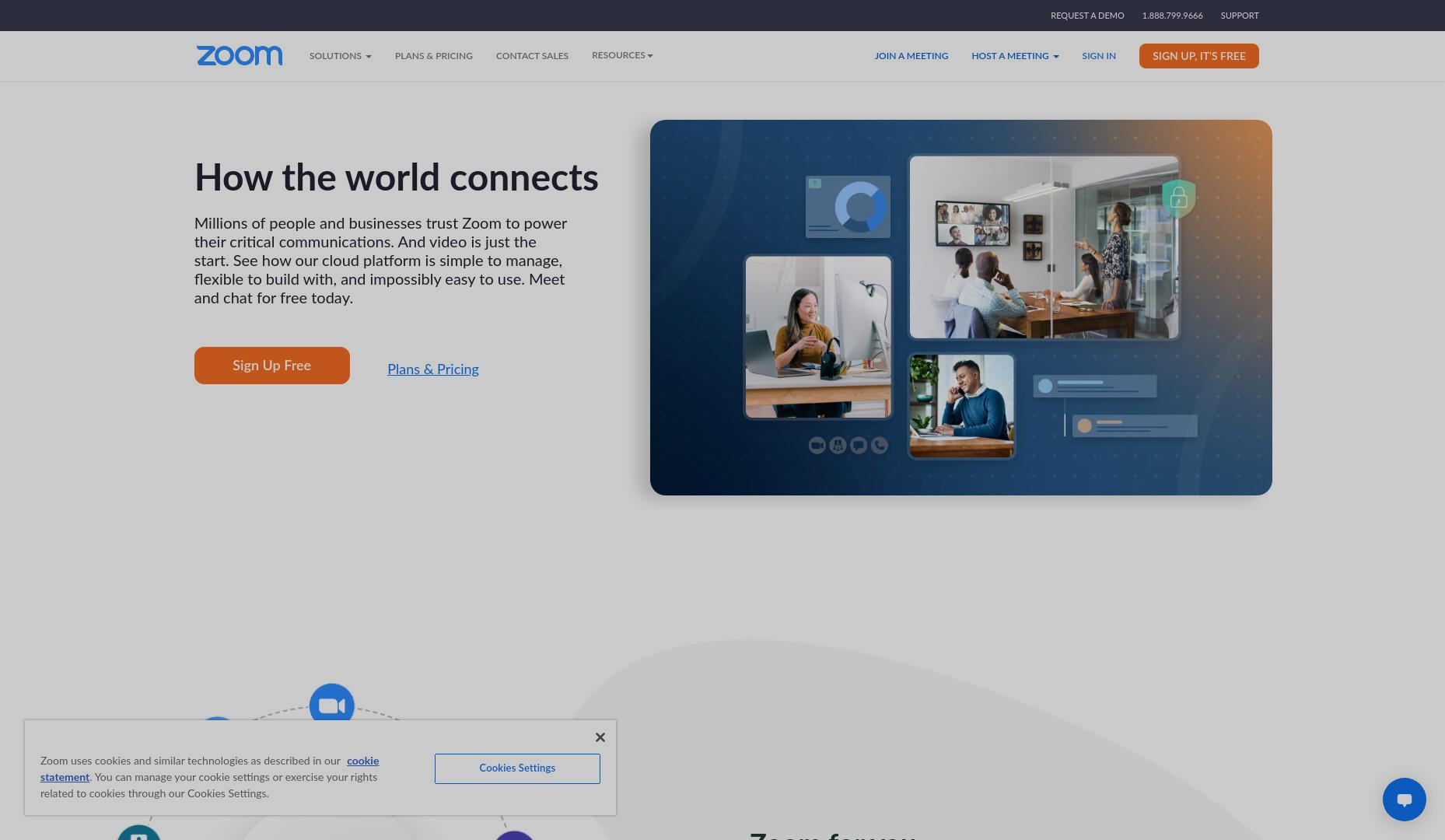Go to Sign In

tap(1098, 56)
